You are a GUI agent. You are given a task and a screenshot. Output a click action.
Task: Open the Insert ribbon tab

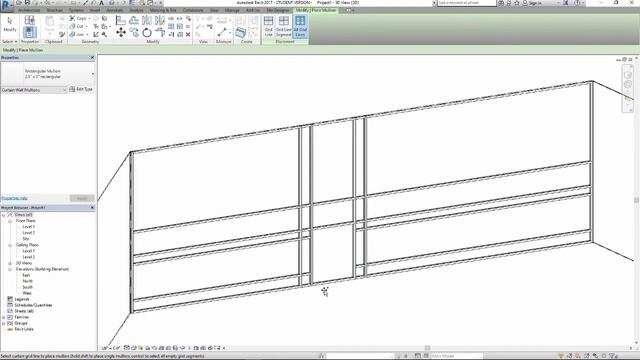click(95, 10)
